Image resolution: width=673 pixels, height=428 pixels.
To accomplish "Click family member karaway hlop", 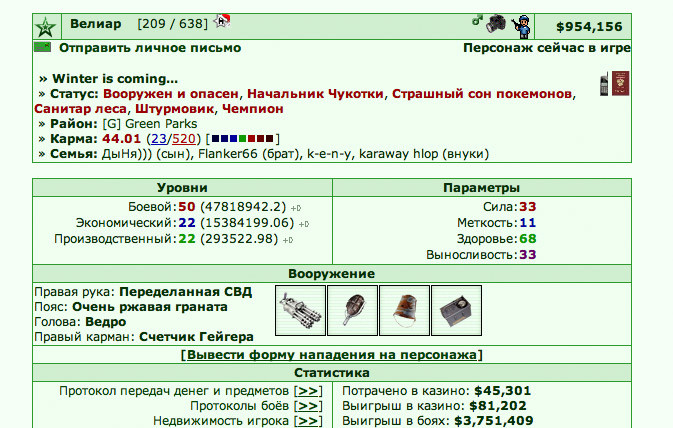I will click(399, 154).
